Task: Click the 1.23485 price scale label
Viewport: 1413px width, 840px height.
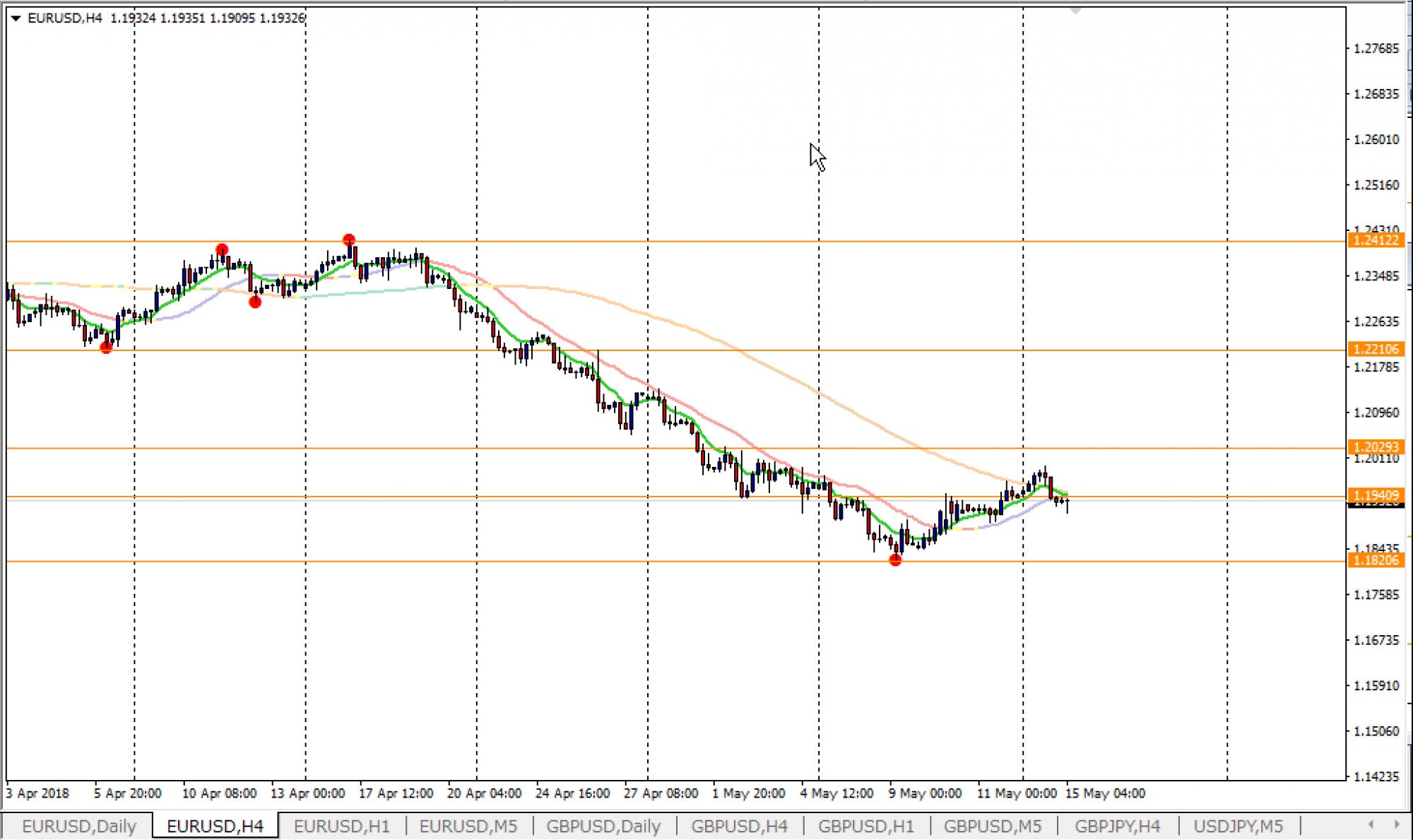Action: coord(1376,276)
